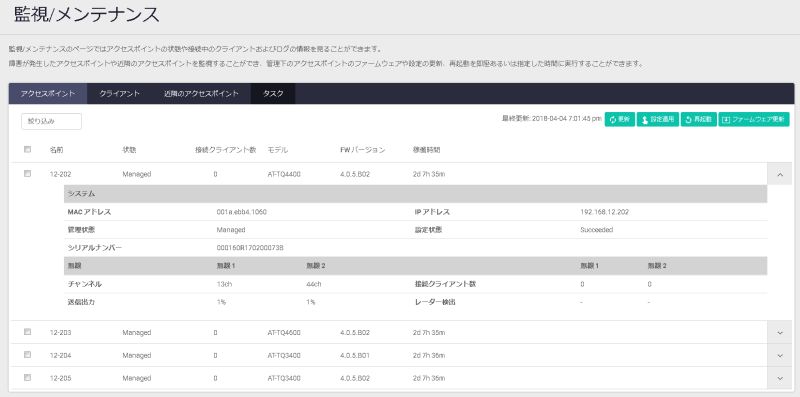
Task: Select all access points with header checkbox
Action: click(28, 150)
